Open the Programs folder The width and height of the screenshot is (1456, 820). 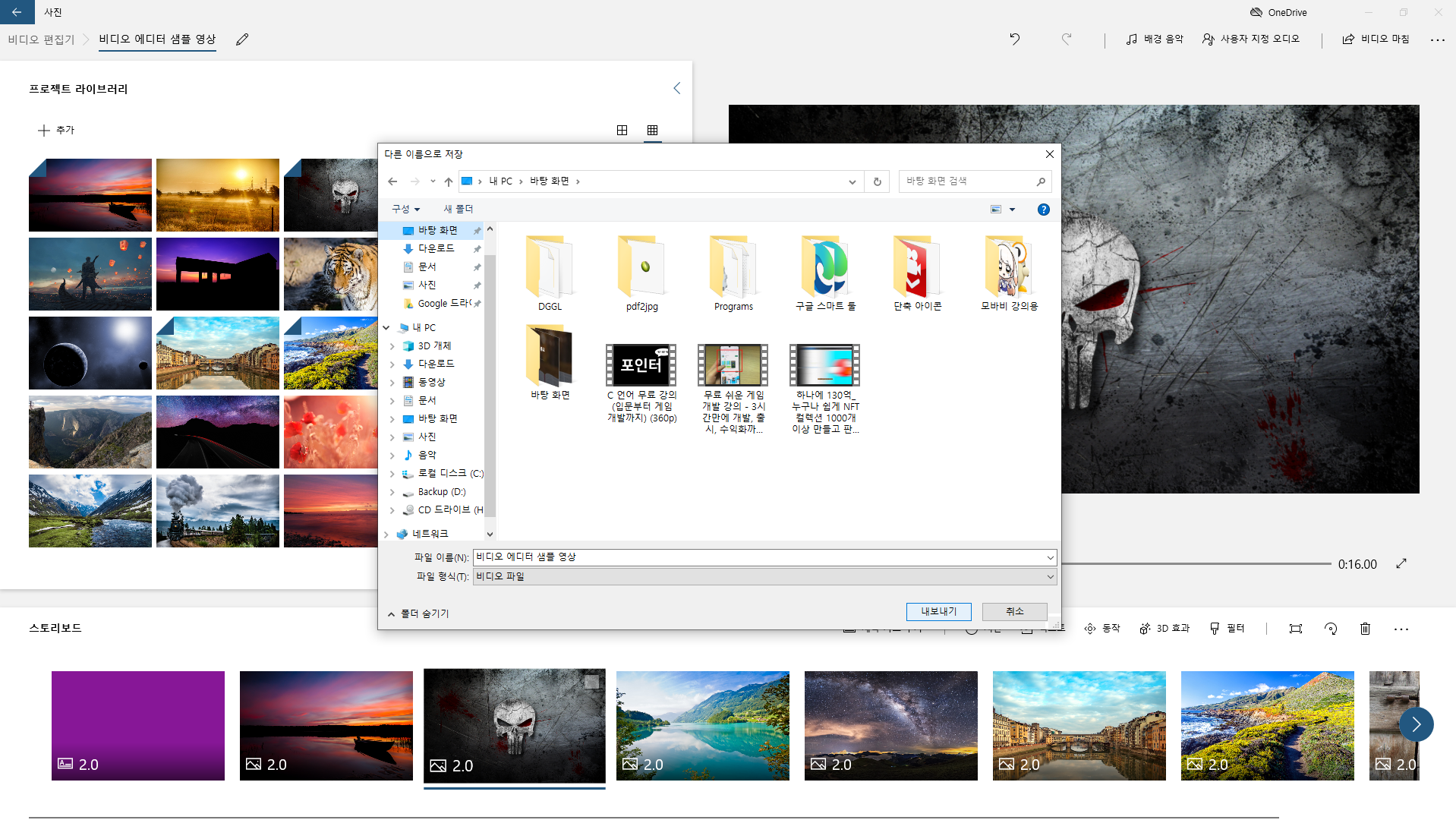733,273
